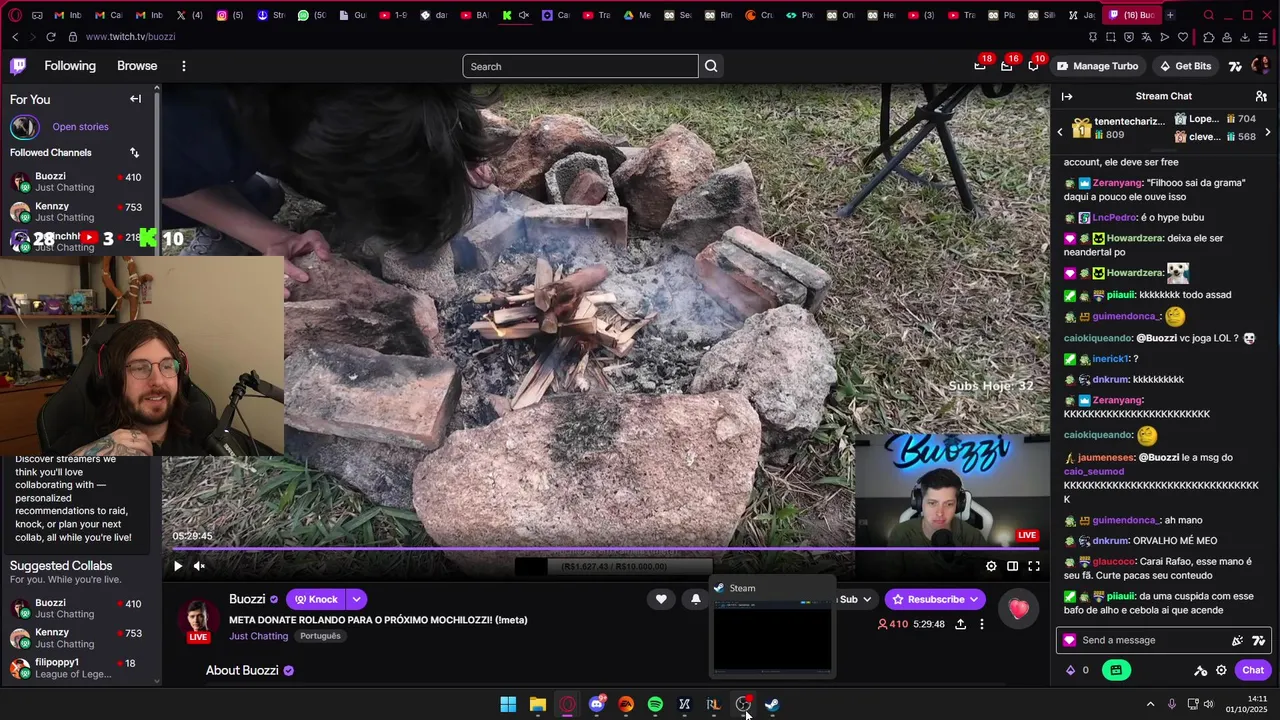Click Manage Turbo button
The image size is (1280, 720).
point(1097,66)
